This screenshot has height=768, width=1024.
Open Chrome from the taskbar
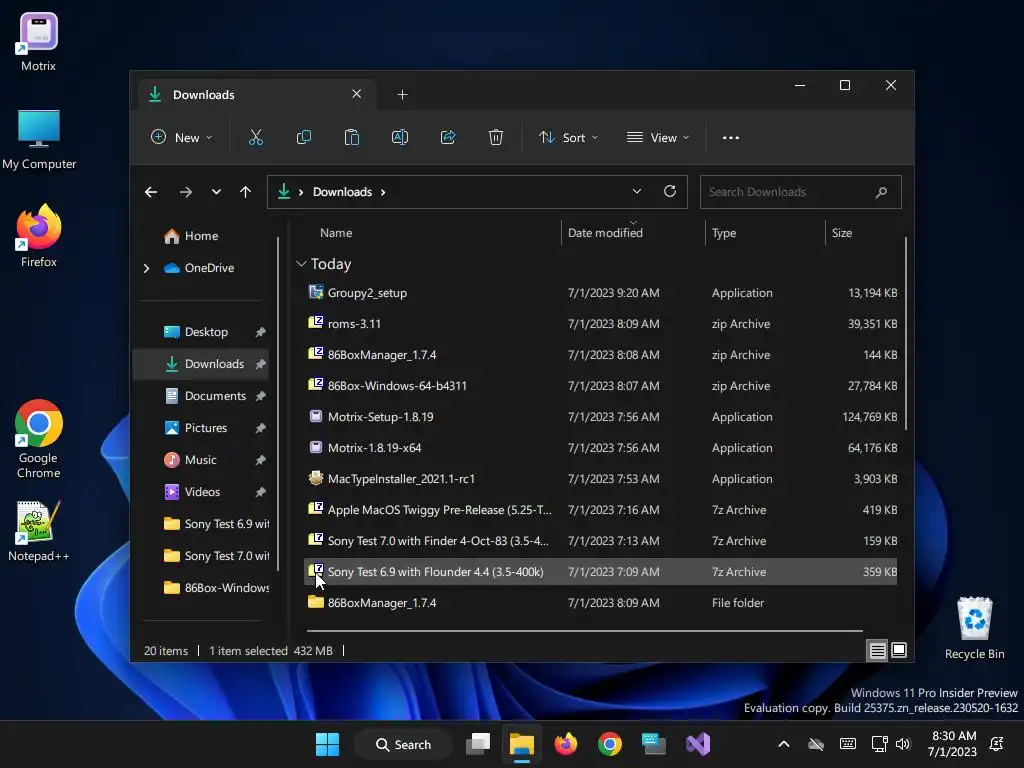[x=610, y=744]
